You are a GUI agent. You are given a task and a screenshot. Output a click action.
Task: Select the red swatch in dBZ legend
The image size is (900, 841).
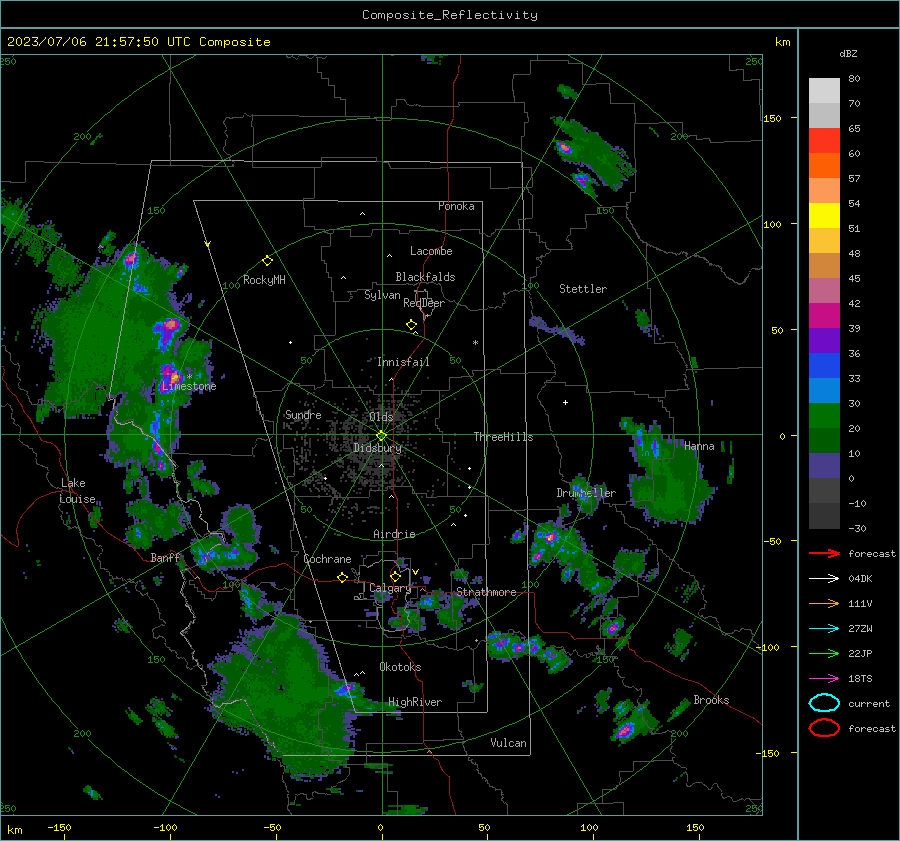click(x=824, y=140)
